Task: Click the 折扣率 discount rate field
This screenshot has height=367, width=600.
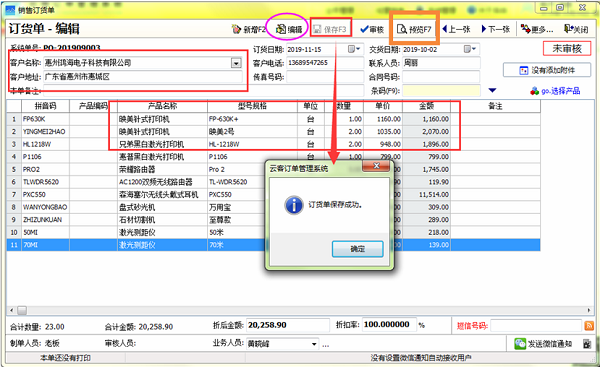Action: [x=389, y=325]
